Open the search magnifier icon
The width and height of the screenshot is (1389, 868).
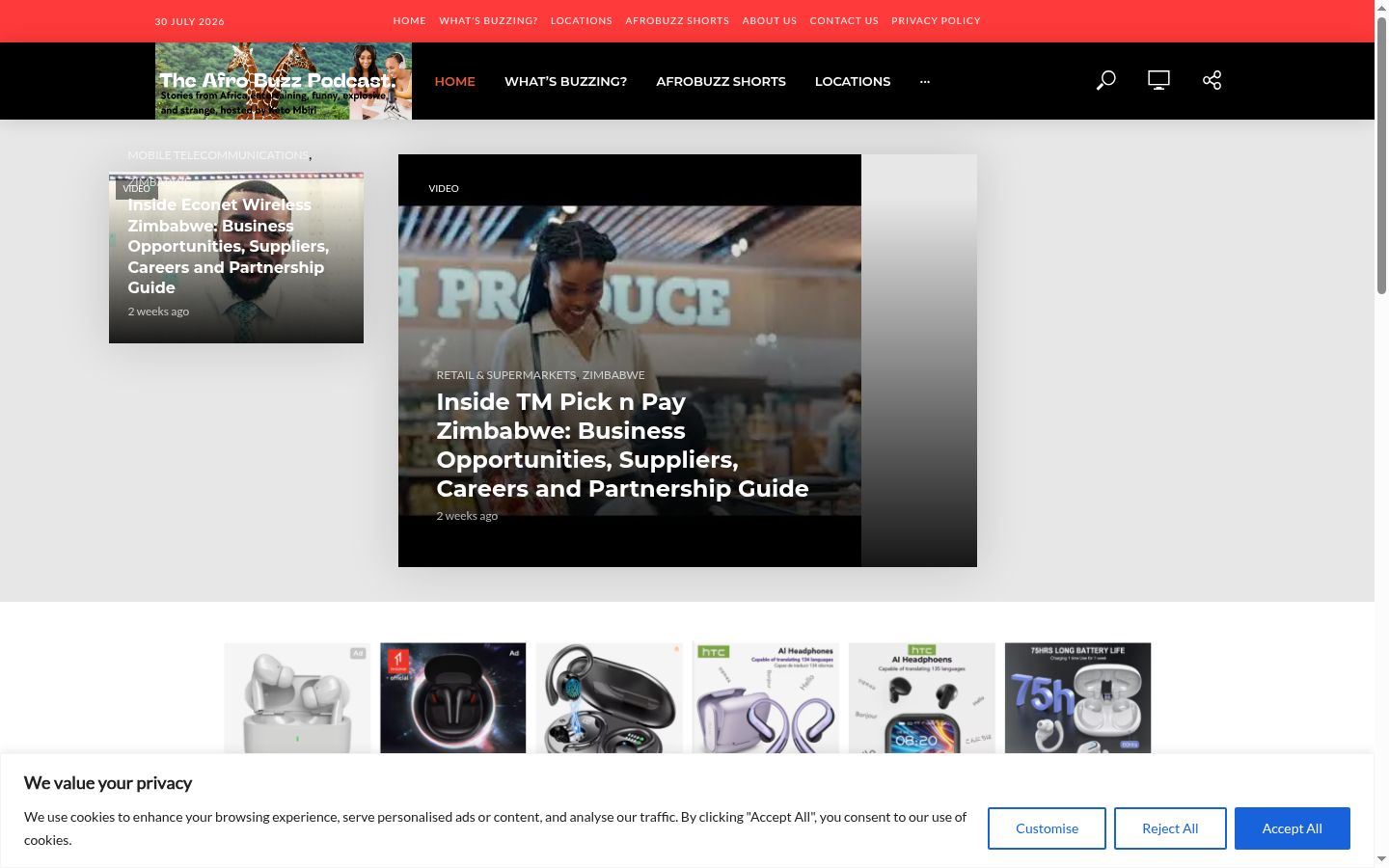click(x=1106, y=80)
